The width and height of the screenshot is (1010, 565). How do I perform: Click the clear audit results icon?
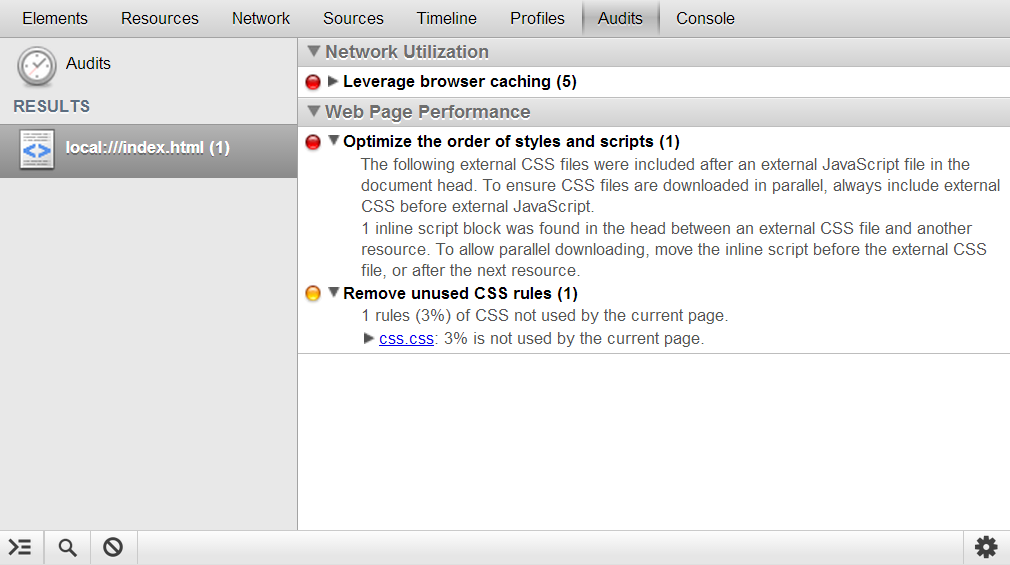[x=113, y=547]
